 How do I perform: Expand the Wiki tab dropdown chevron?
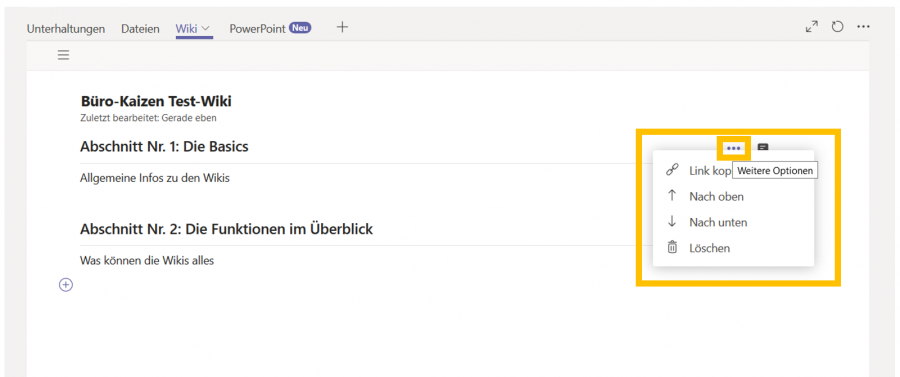[206, 28]
